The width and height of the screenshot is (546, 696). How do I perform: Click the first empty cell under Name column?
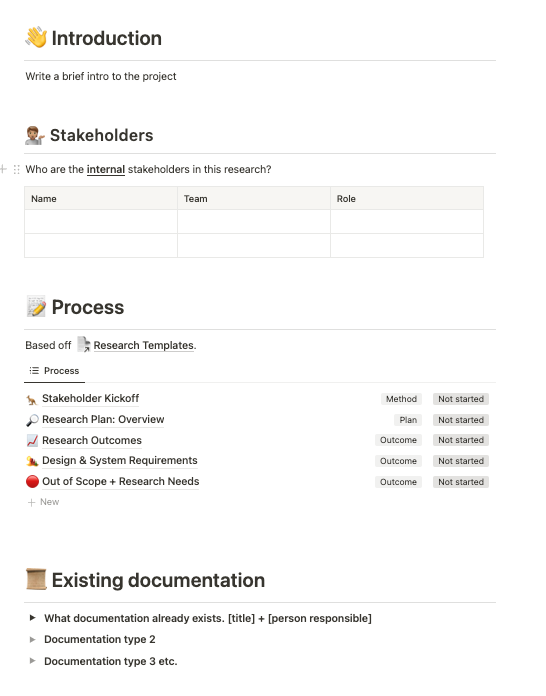pos(101,221)
